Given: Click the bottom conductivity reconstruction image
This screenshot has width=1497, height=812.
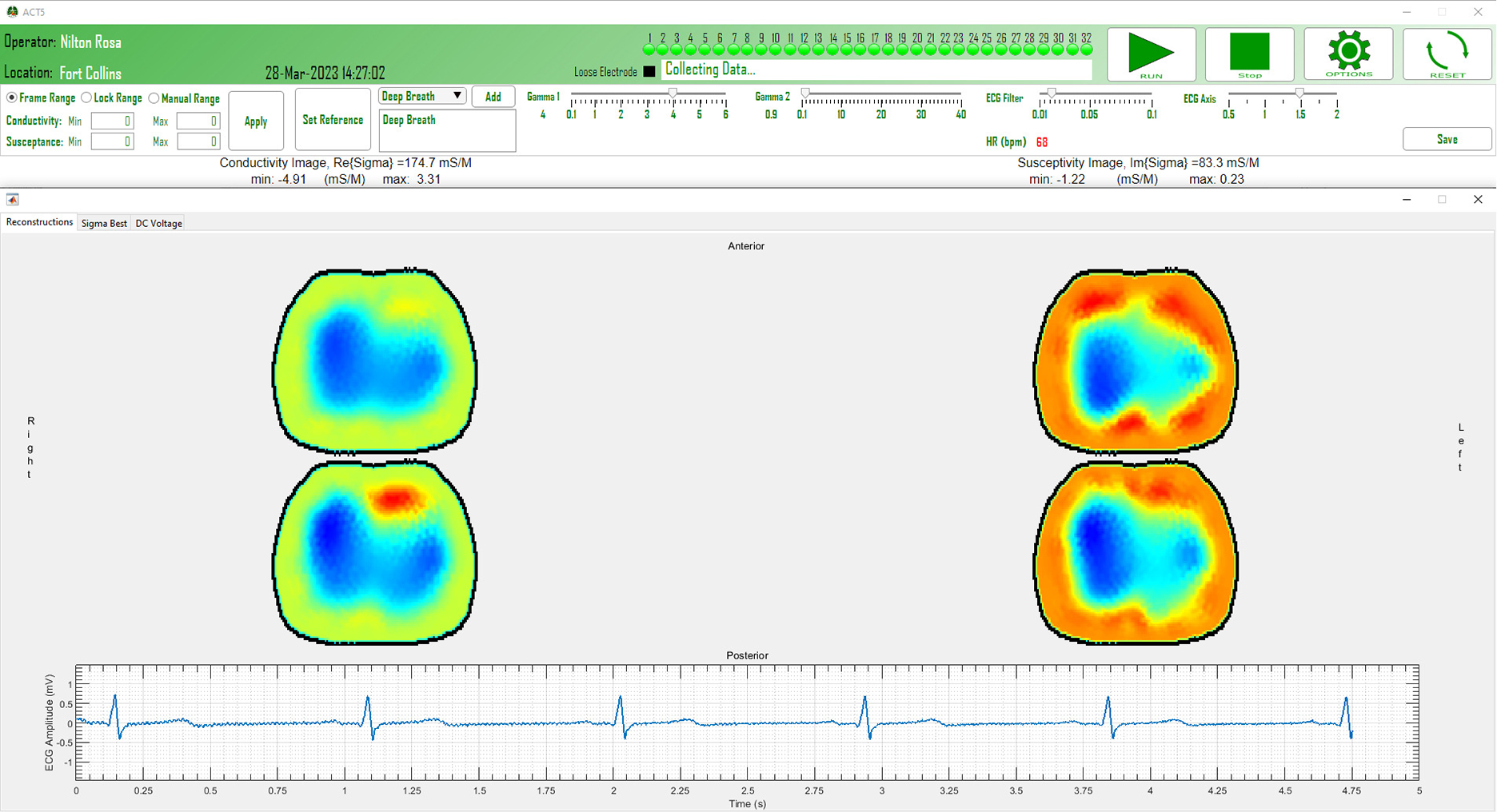Looking at the screenshot, I should coord(374,551).
